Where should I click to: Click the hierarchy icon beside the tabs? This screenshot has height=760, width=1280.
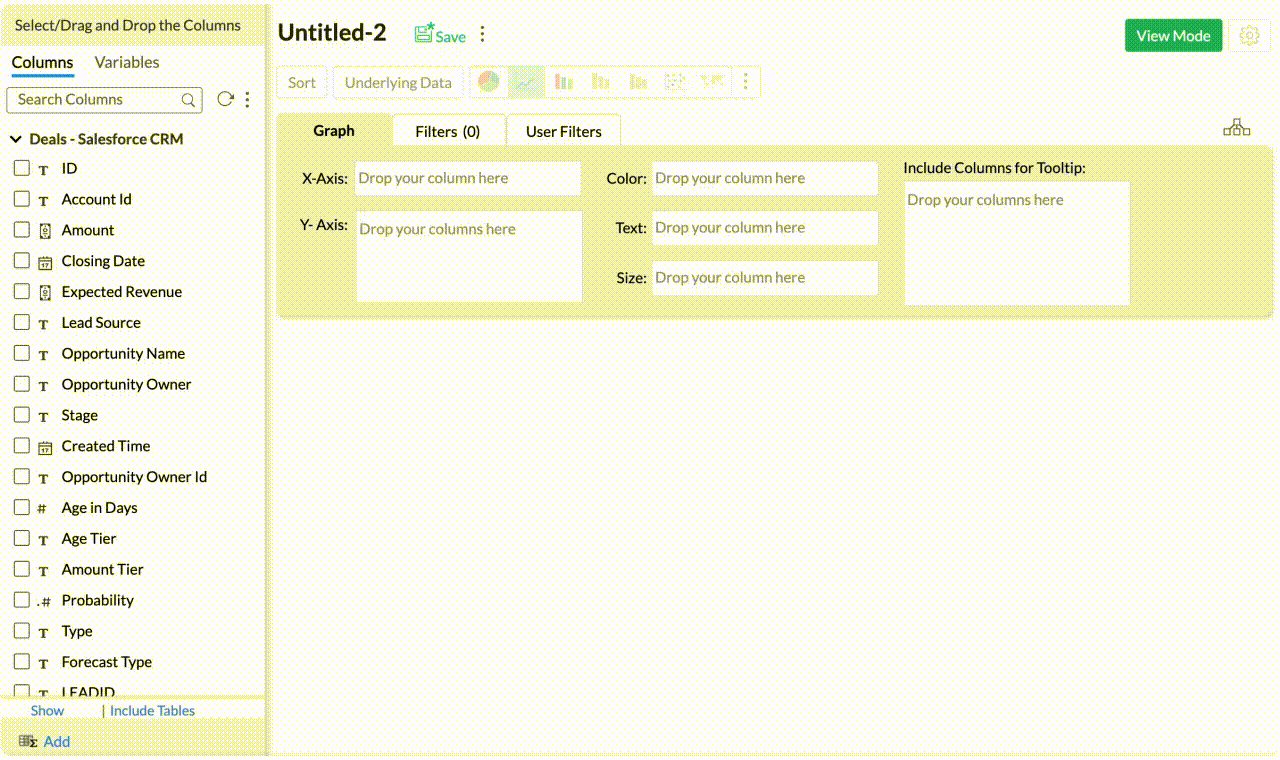[x=1236, y=128]
